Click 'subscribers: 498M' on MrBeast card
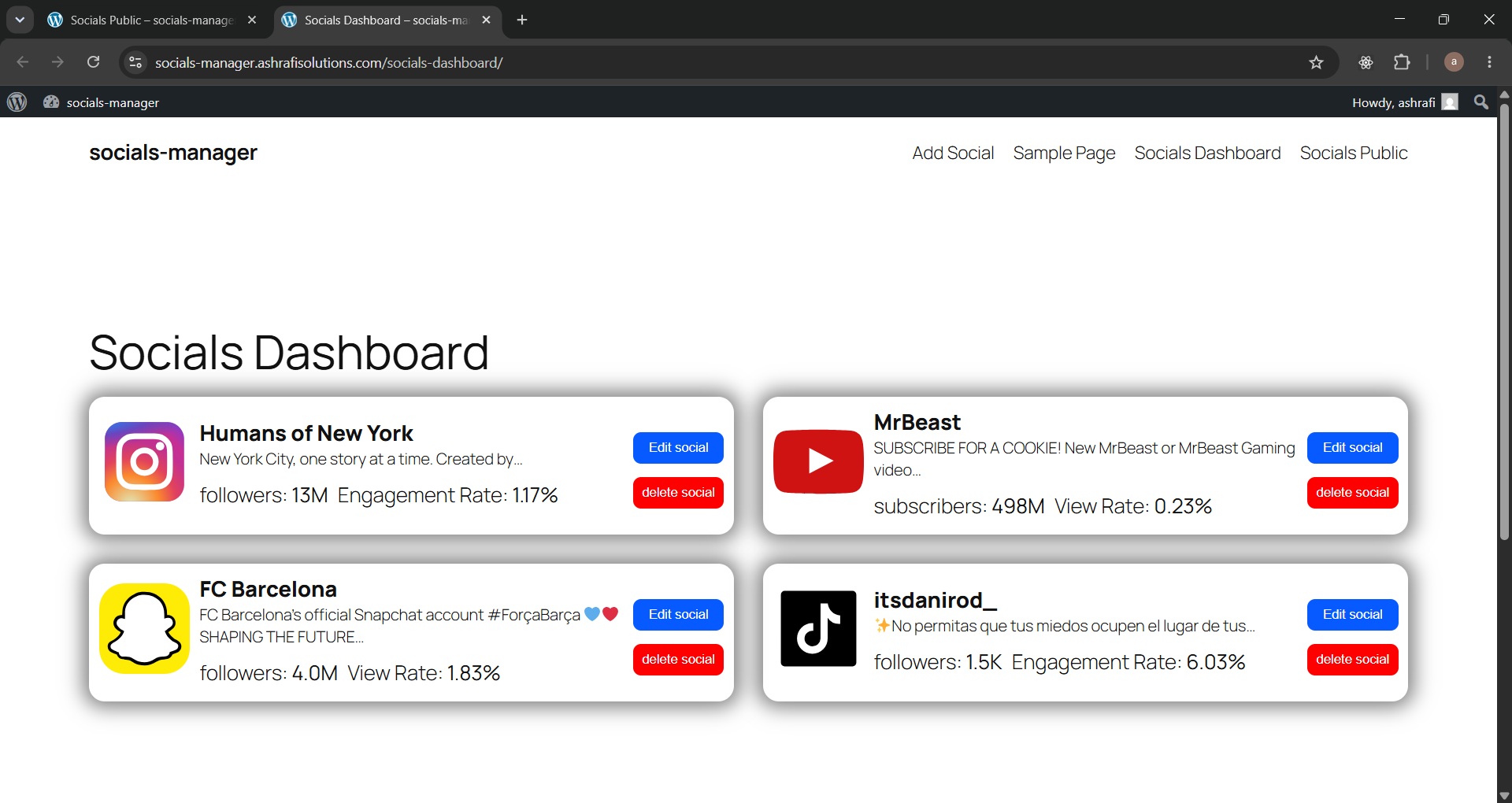The width and height of the screenshot is (1512, 803). point(959,506)
